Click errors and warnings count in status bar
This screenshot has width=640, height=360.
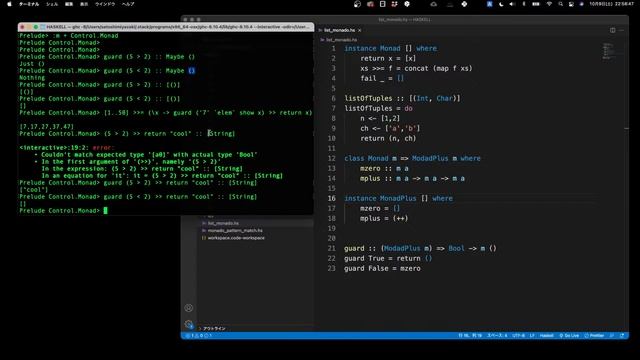[x=199, y=336]
